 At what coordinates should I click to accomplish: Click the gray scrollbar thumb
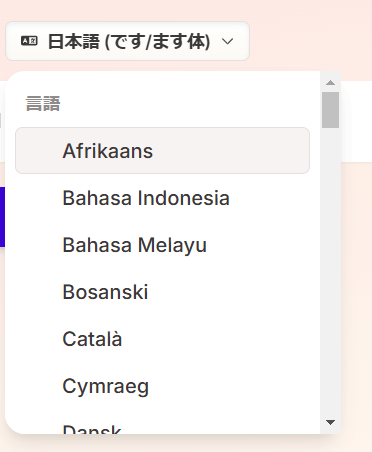[330, 110]
